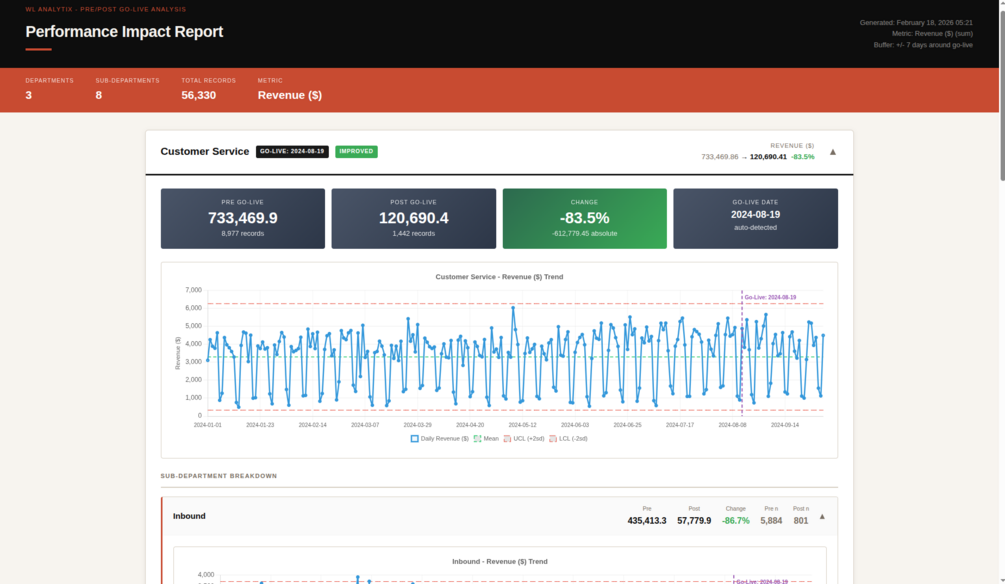Select the green Change -83.5% card
Viewport: 1005px width, 584px height.
coord(585,219)
